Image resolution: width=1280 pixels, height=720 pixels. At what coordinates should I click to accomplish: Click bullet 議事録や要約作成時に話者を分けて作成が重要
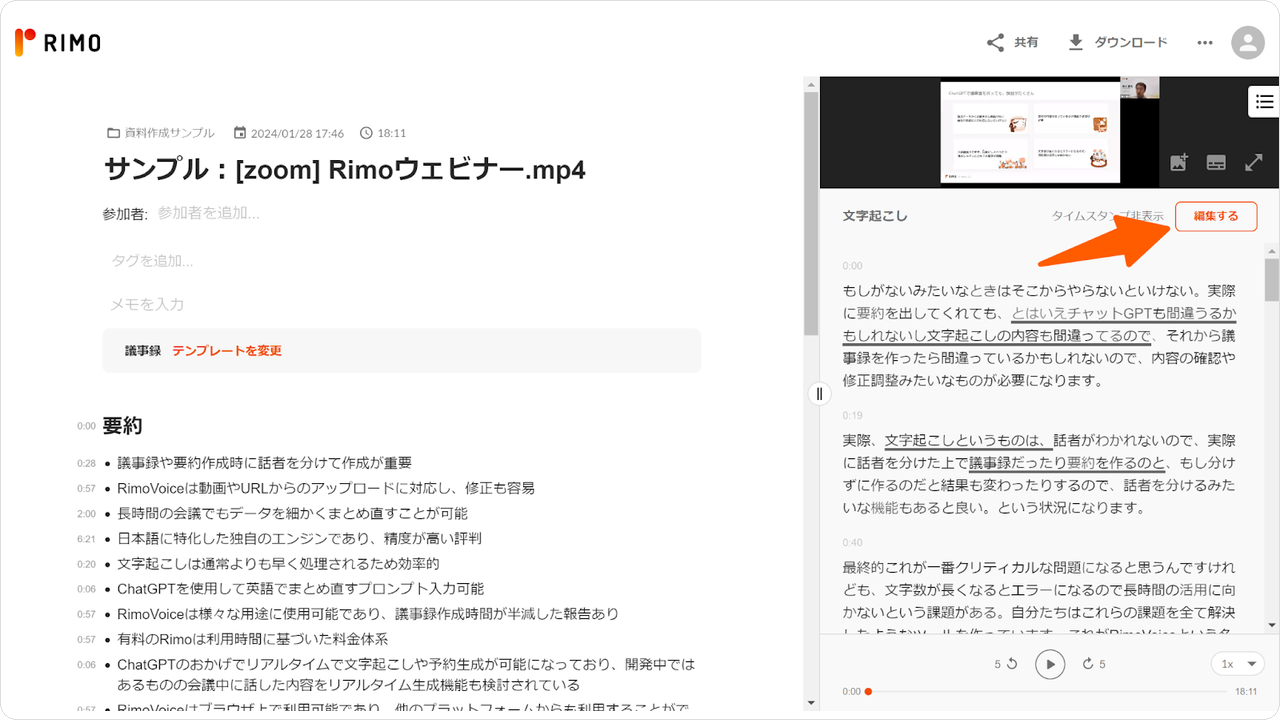pyautogui.click(x=264, y=463)
